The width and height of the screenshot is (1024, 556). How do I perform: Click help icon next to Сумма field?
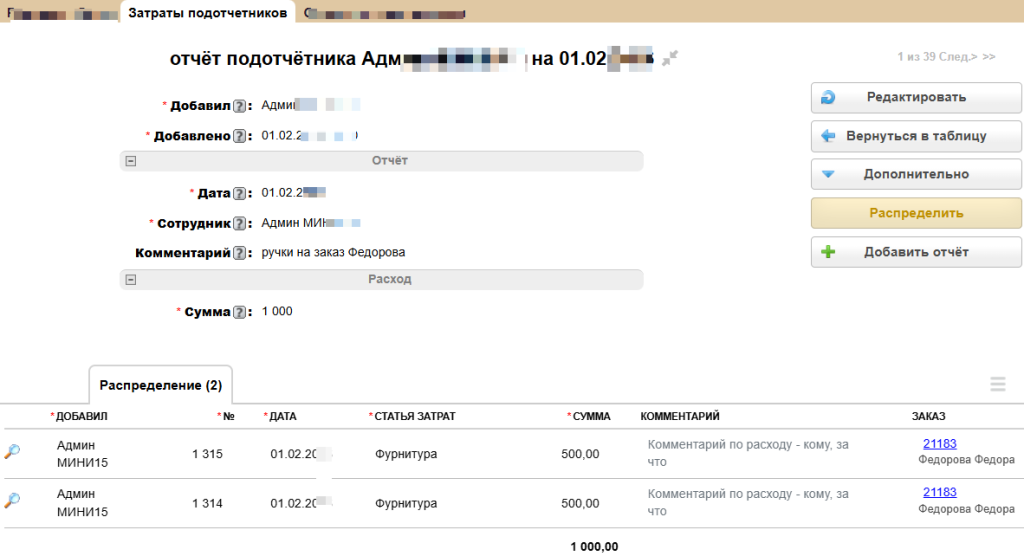[x=239, y=312]
